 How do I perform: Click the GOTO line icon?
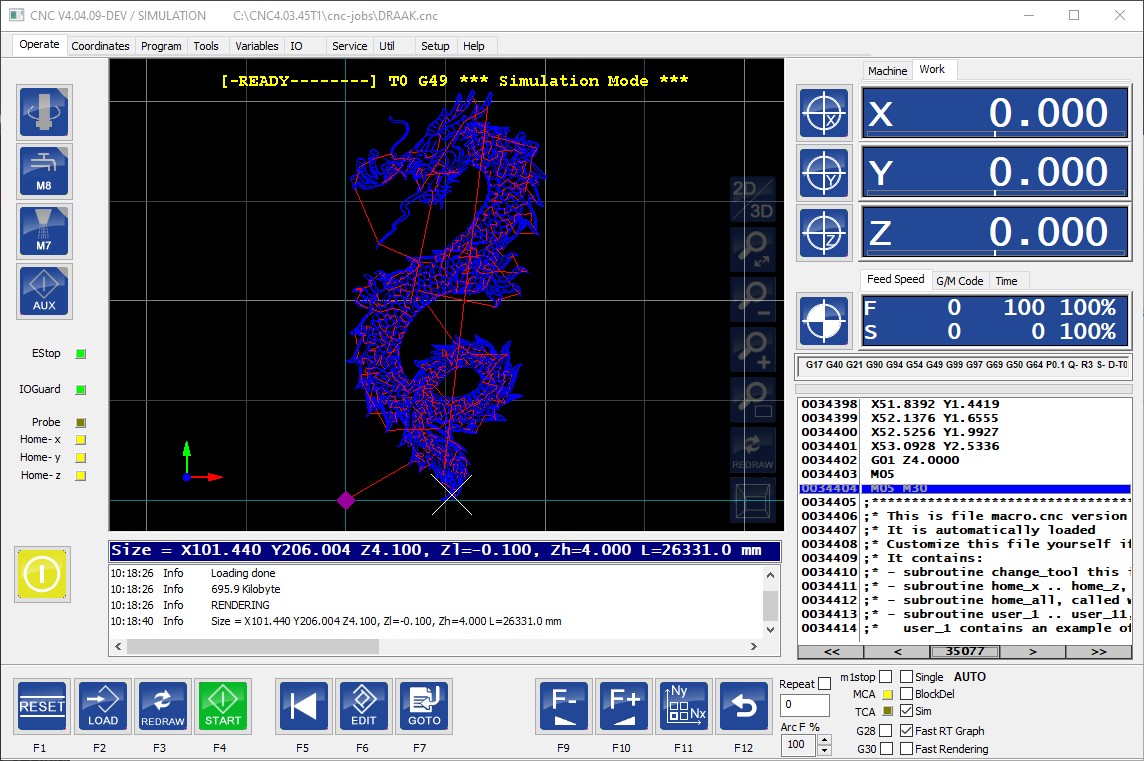(424, 706)
